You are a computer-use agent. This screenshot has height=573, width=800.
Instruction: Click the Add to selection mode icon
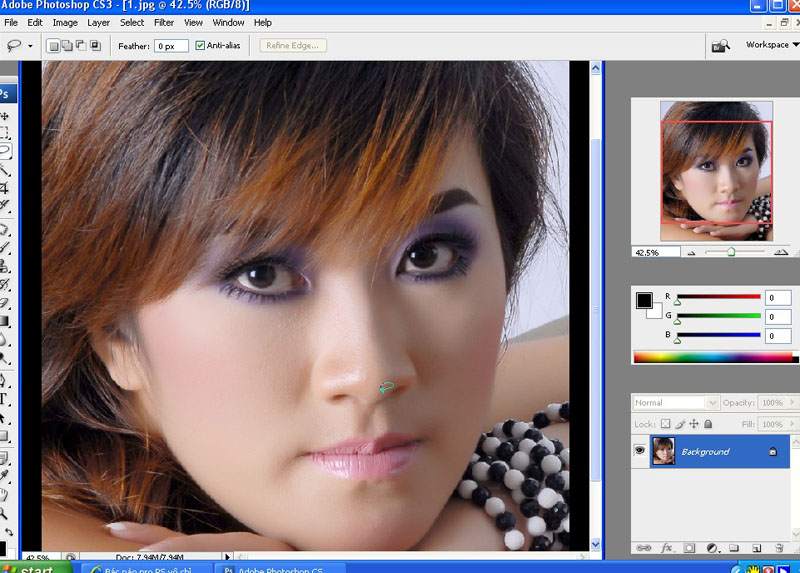click(x=67, y=46)
